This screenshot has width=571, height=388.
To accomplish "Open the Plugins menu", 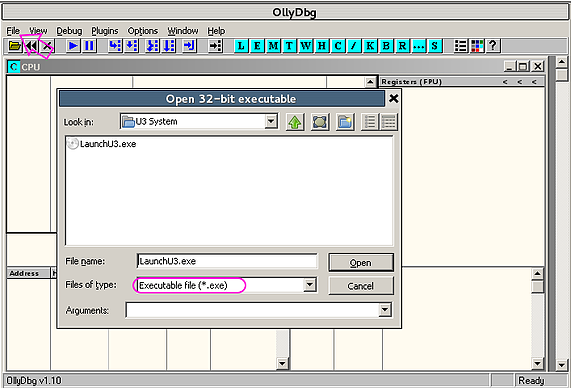I will coord(105,31).
